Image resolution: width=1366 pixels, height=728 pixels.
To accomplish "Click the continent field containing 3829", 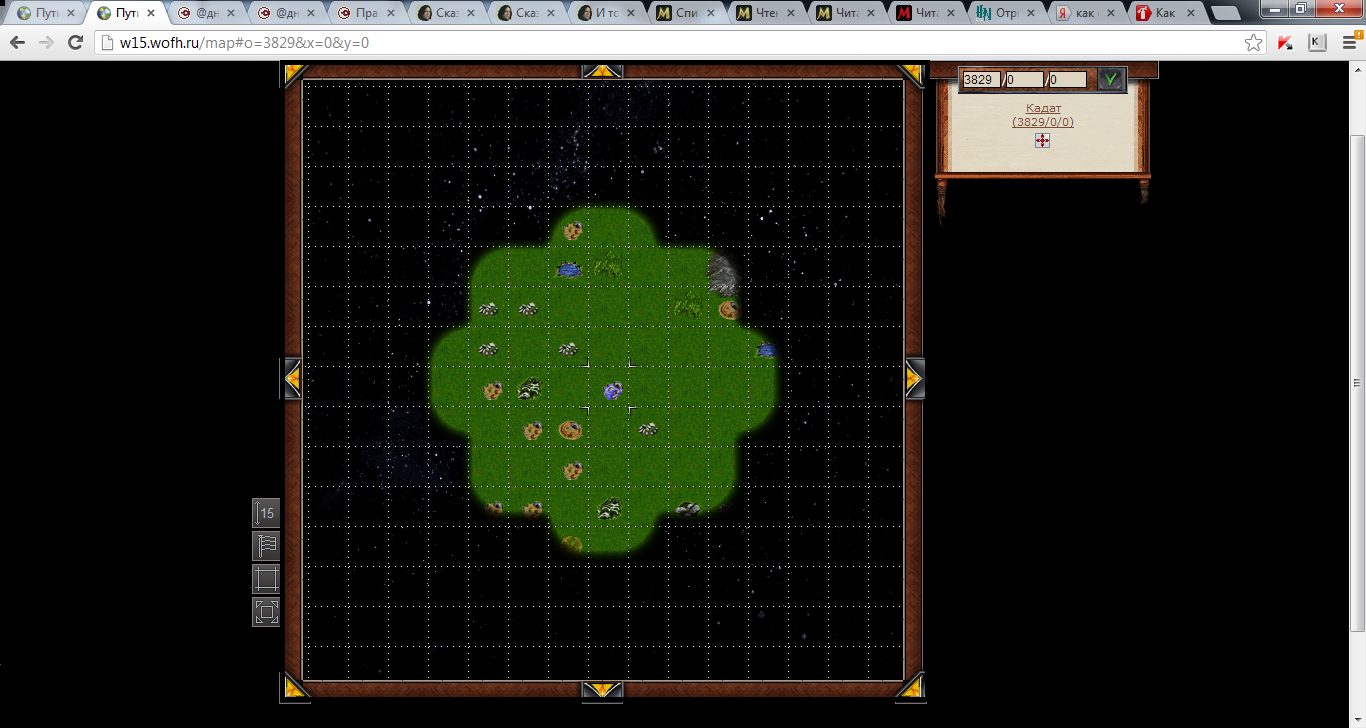I will pyautogui.click(x=981, y=80).
